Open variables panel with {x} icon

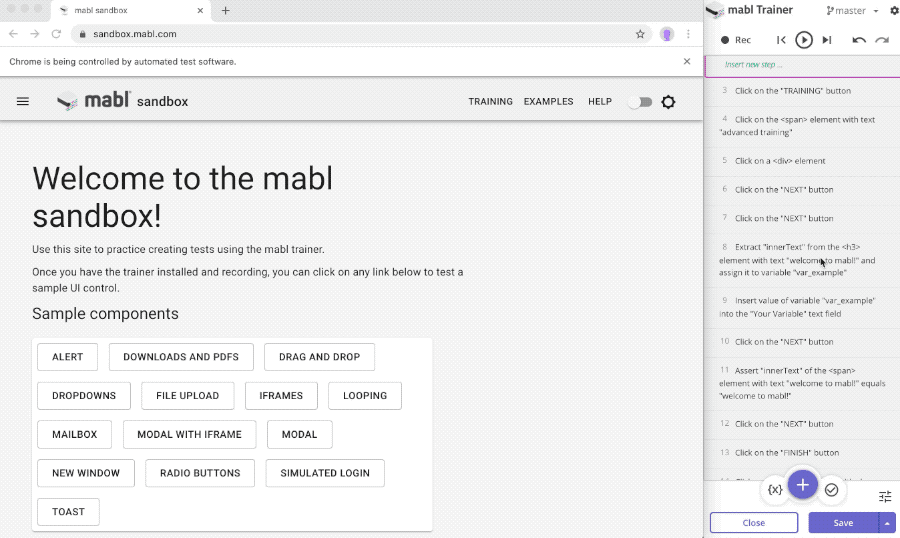tap(775, 489)
